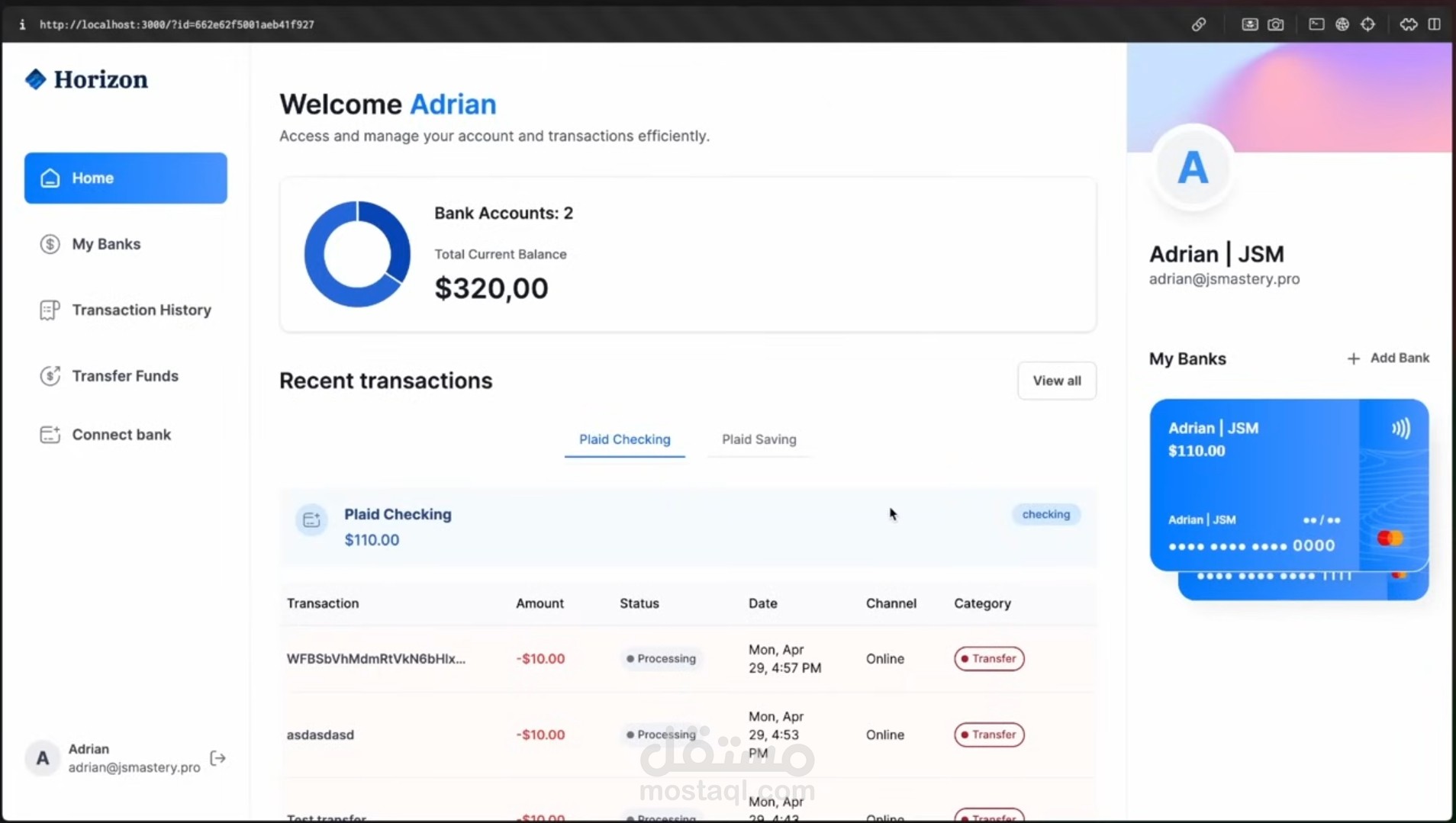
Task: Click the balance donut chart
Action: (356, 254)
